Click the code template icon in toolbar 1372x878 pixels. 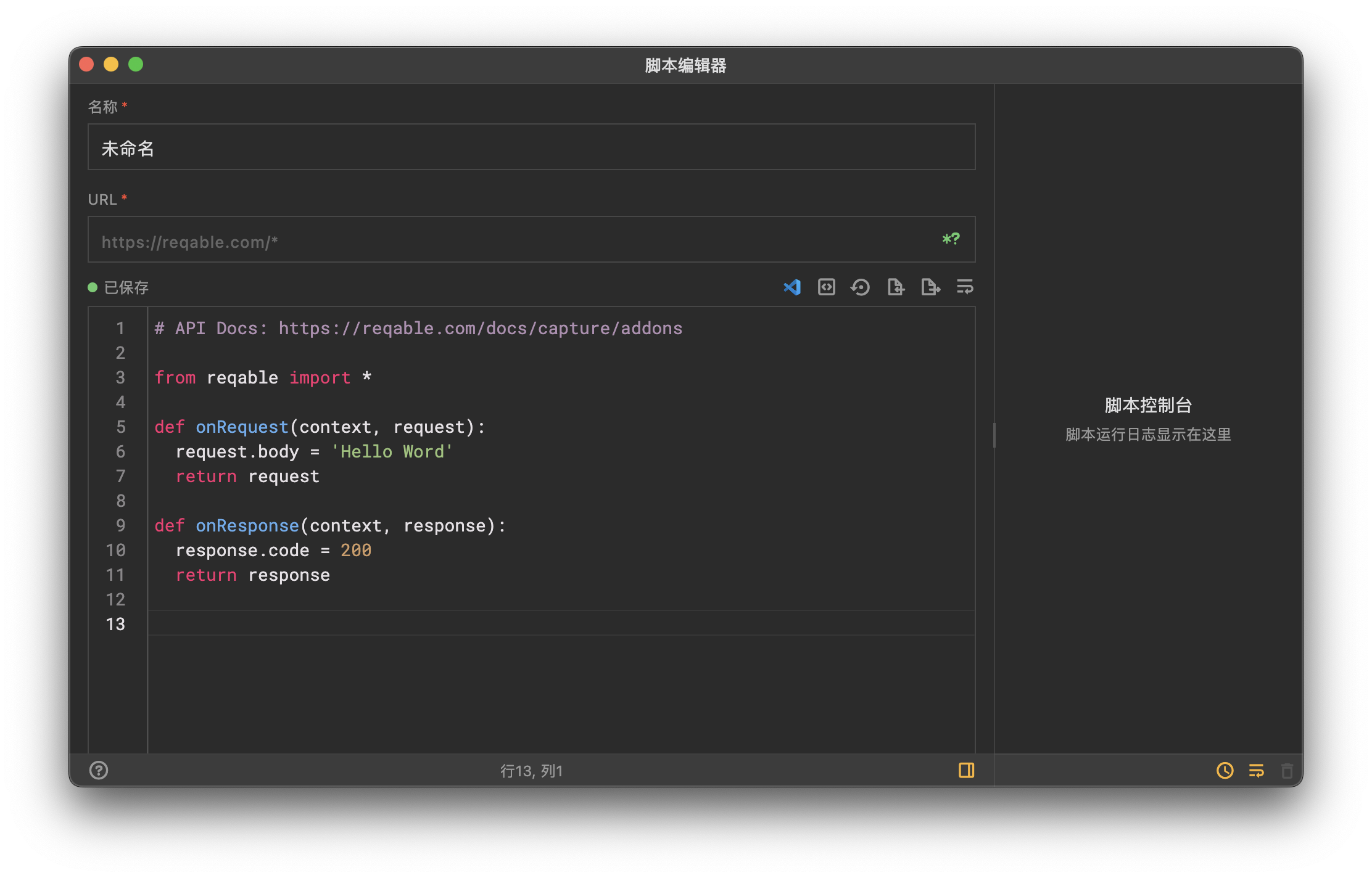827,287
